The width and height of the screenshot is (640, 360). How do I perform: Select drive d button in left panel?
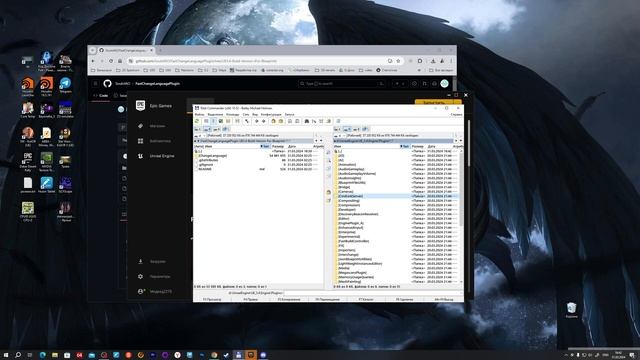tap(207, 129)
